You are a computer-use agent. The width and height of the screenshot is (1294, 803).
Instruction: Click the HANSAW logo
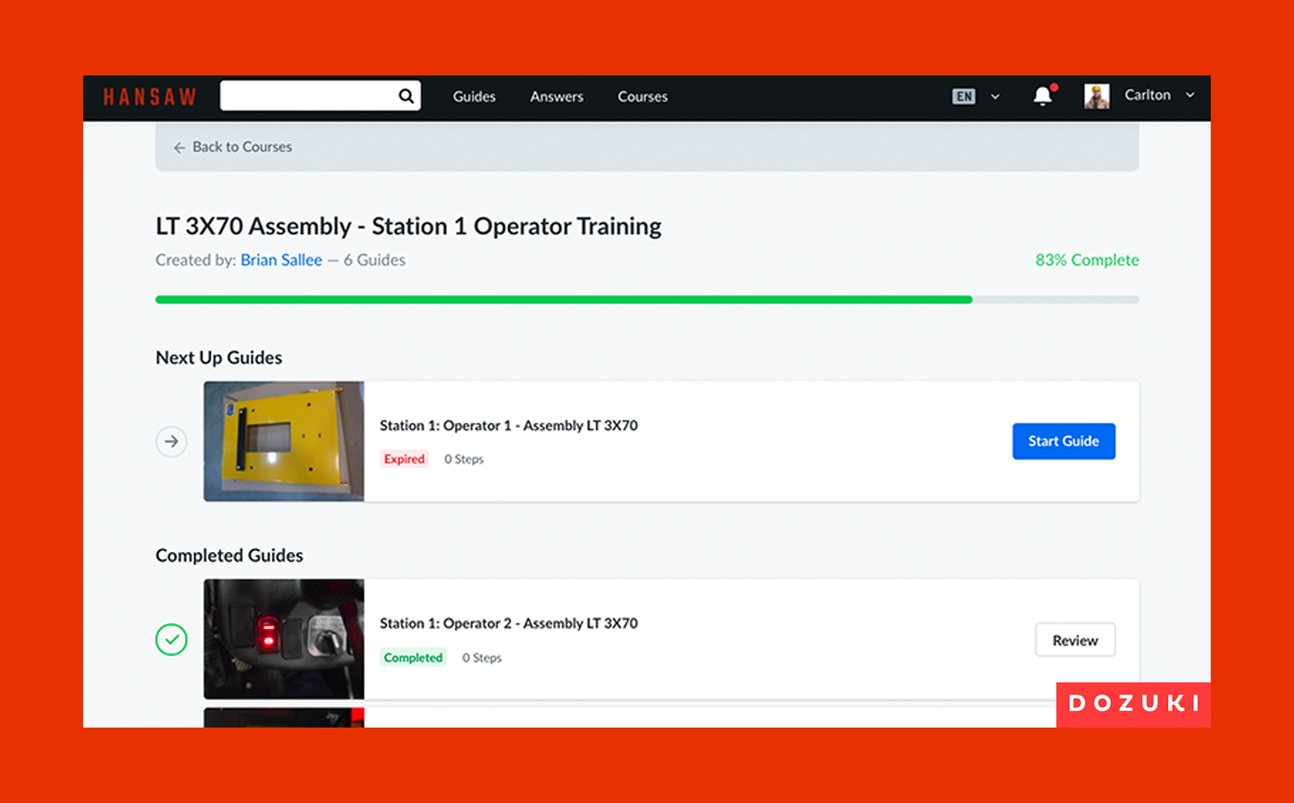pyautogui.click(x=150, y=97)
